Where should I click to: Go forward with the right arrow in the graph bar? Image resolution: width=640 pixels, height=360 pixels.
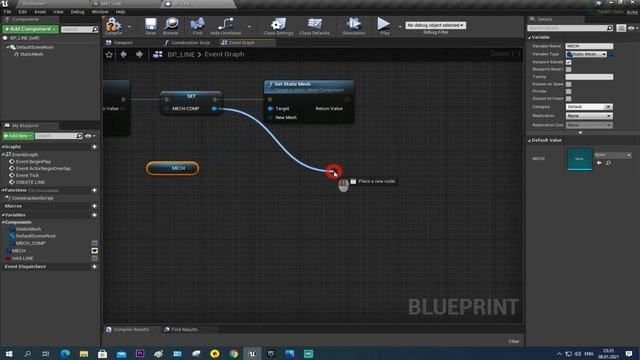pyautogui.click(x=139, y=54)
